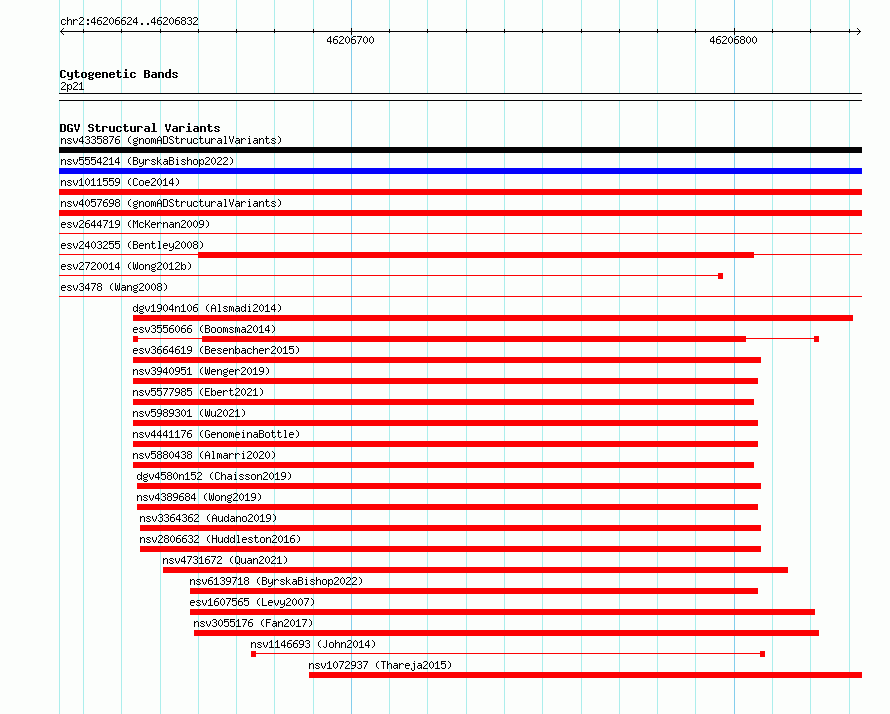Open the DGV Structural Variants track title
Viewport: 890px width, 714px height.
(x=140, y=128)
